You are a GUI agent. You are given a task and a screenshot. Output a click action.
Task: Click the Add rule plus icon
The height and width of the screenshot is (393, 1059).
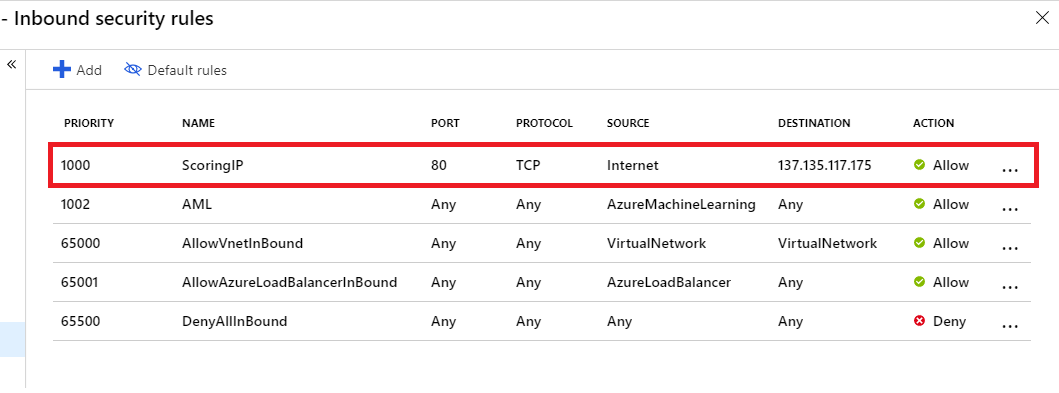point(62,70)
